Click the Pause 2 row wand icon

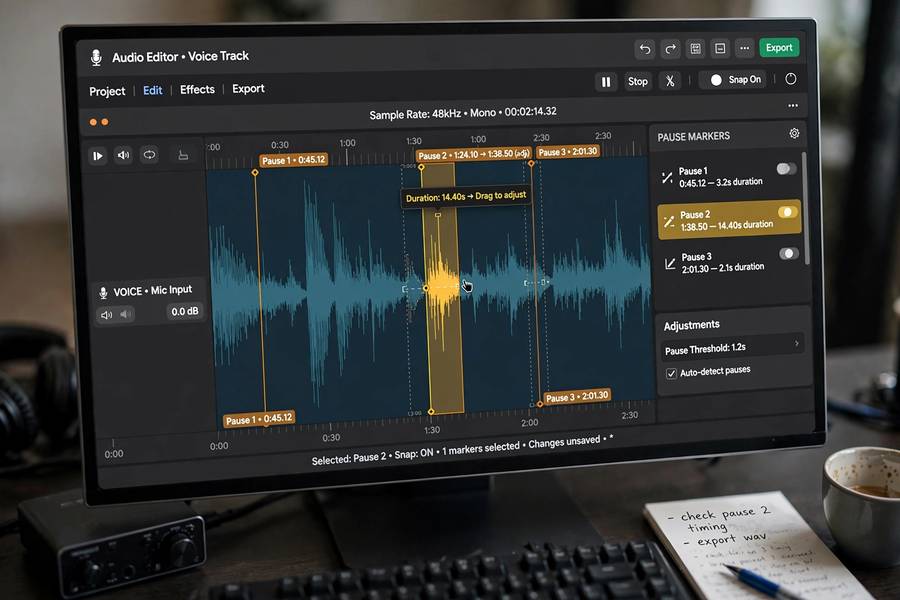(669, 221)
